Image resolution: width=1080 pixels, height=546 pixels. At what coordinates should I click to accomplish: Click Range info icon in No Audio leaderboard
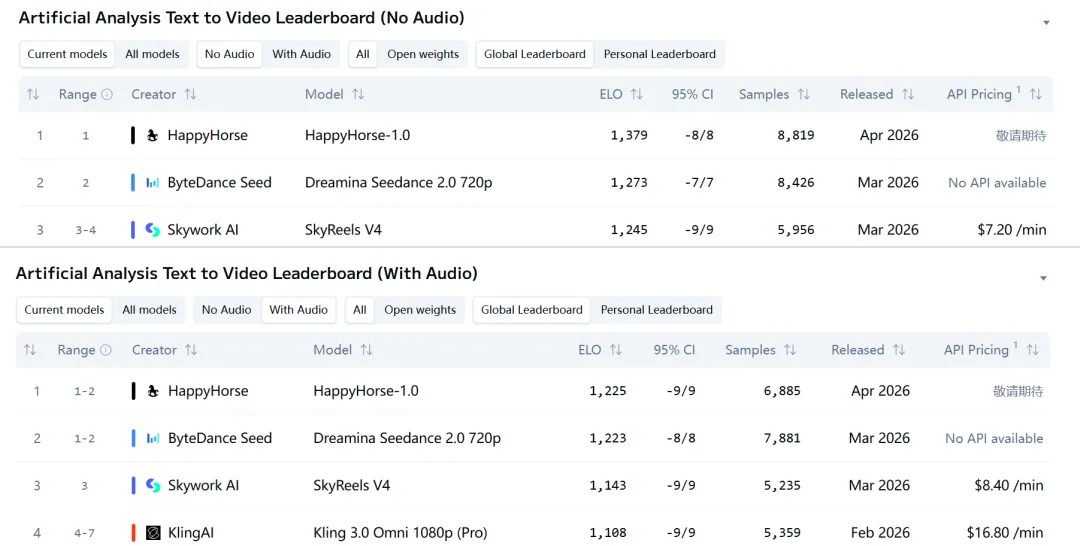point(107,94)
